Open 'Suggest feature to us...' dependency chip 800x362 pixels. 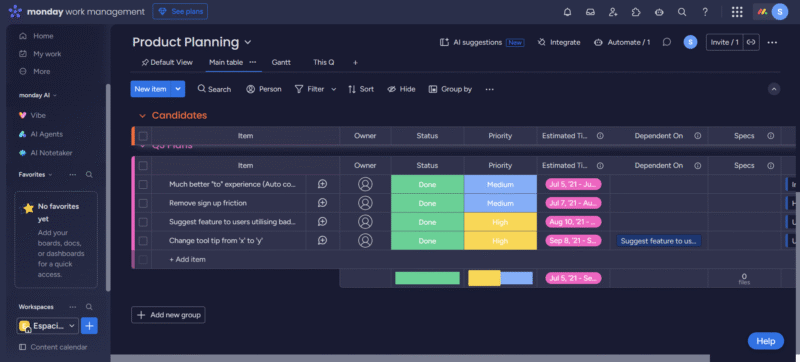coord(659,241)
